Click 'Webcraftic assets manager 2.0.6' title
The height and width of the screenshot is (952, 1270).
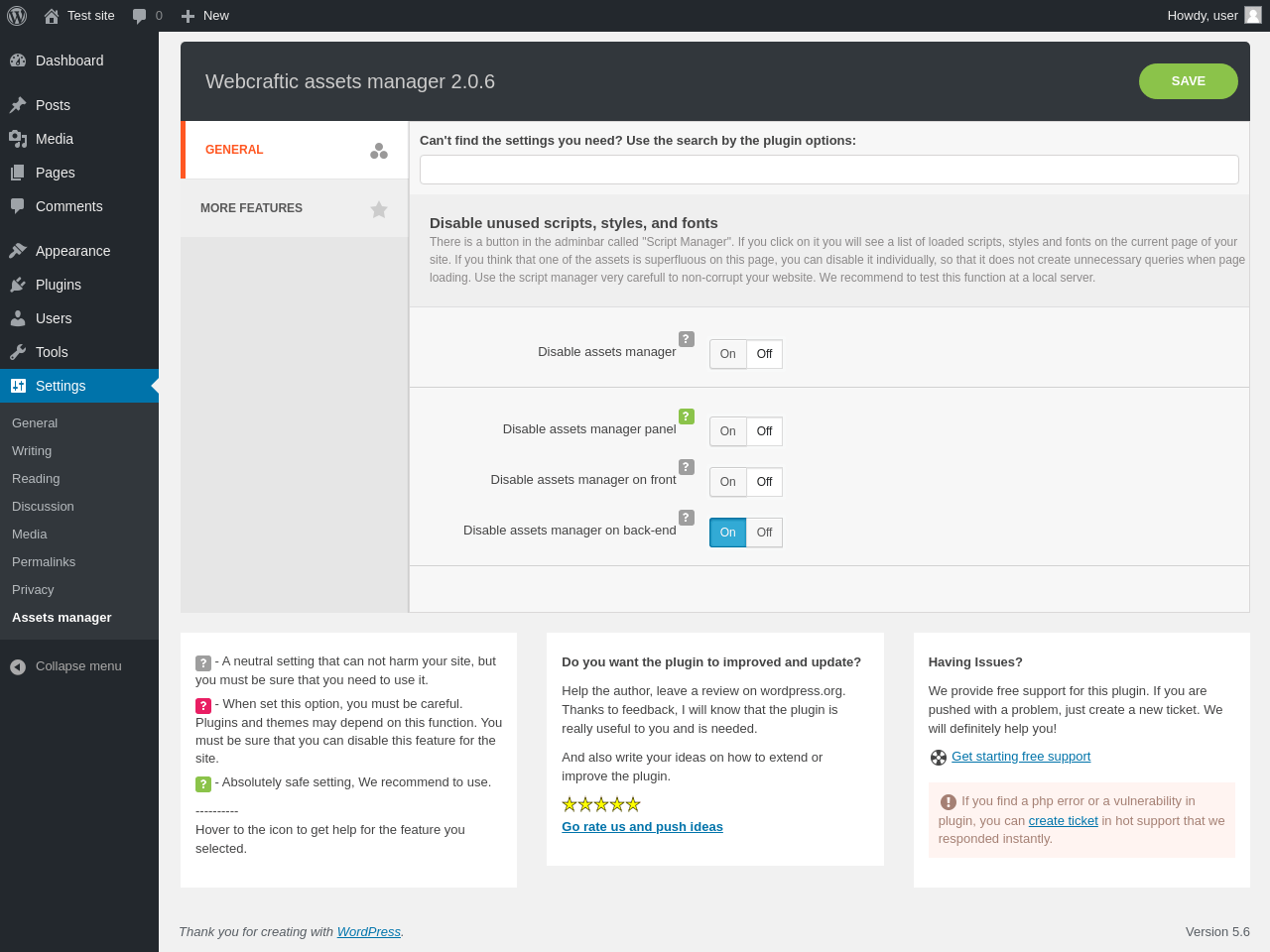[350, 81]
